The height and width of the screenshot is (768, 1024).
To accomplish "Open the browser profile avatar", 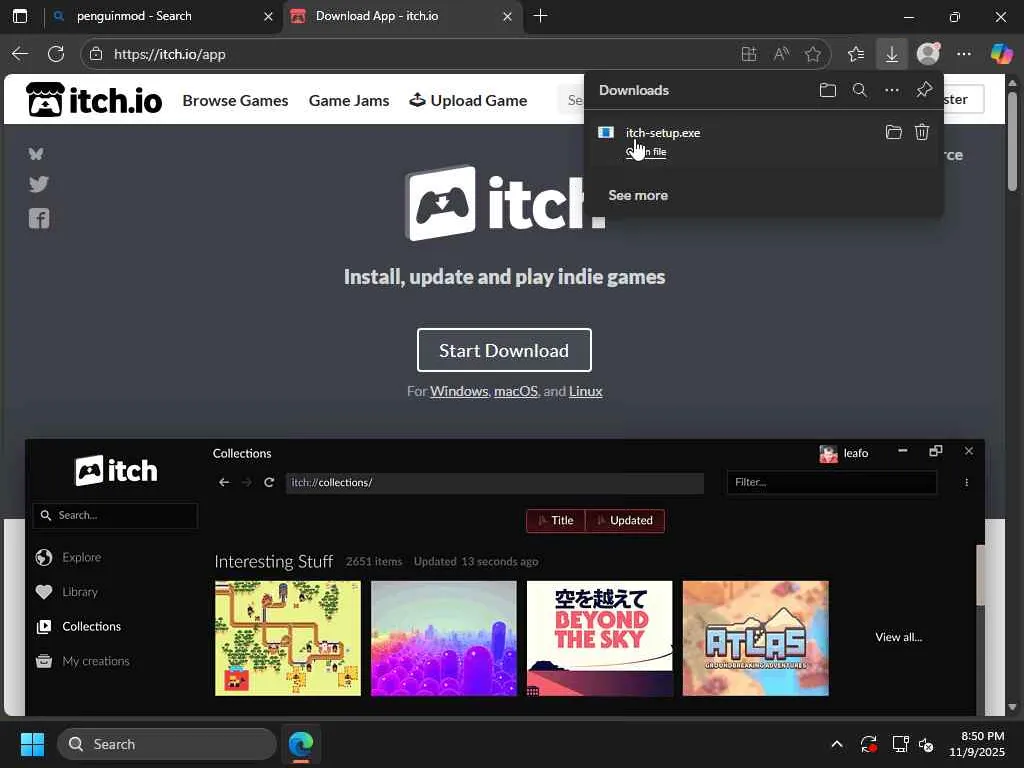I will pos(928,54).
